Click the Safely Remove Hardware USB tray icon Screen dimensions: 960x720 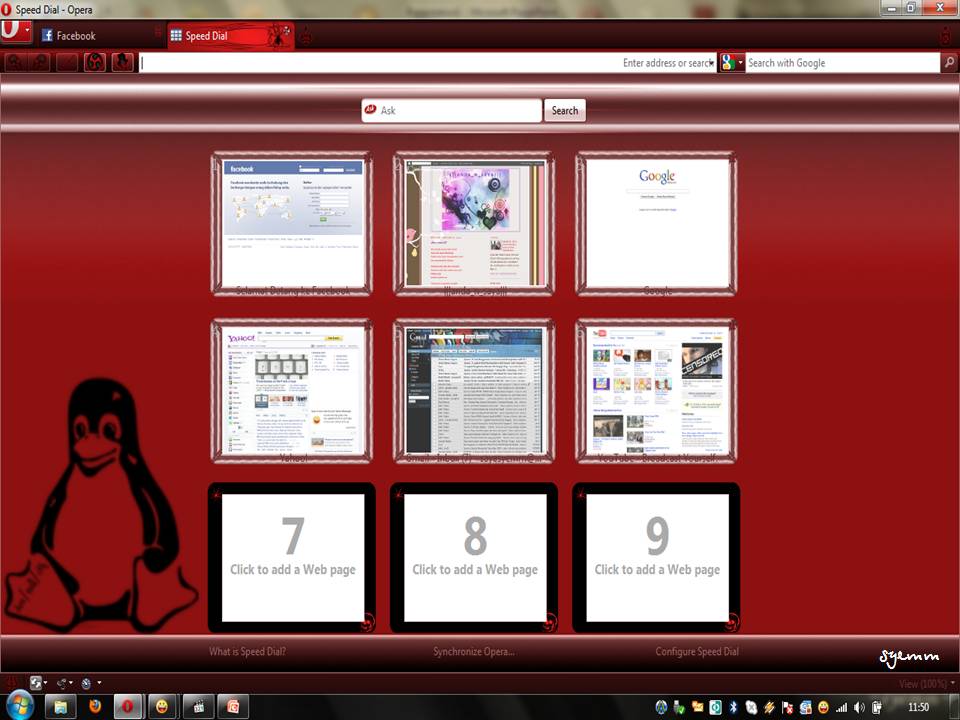coord(679,707)
